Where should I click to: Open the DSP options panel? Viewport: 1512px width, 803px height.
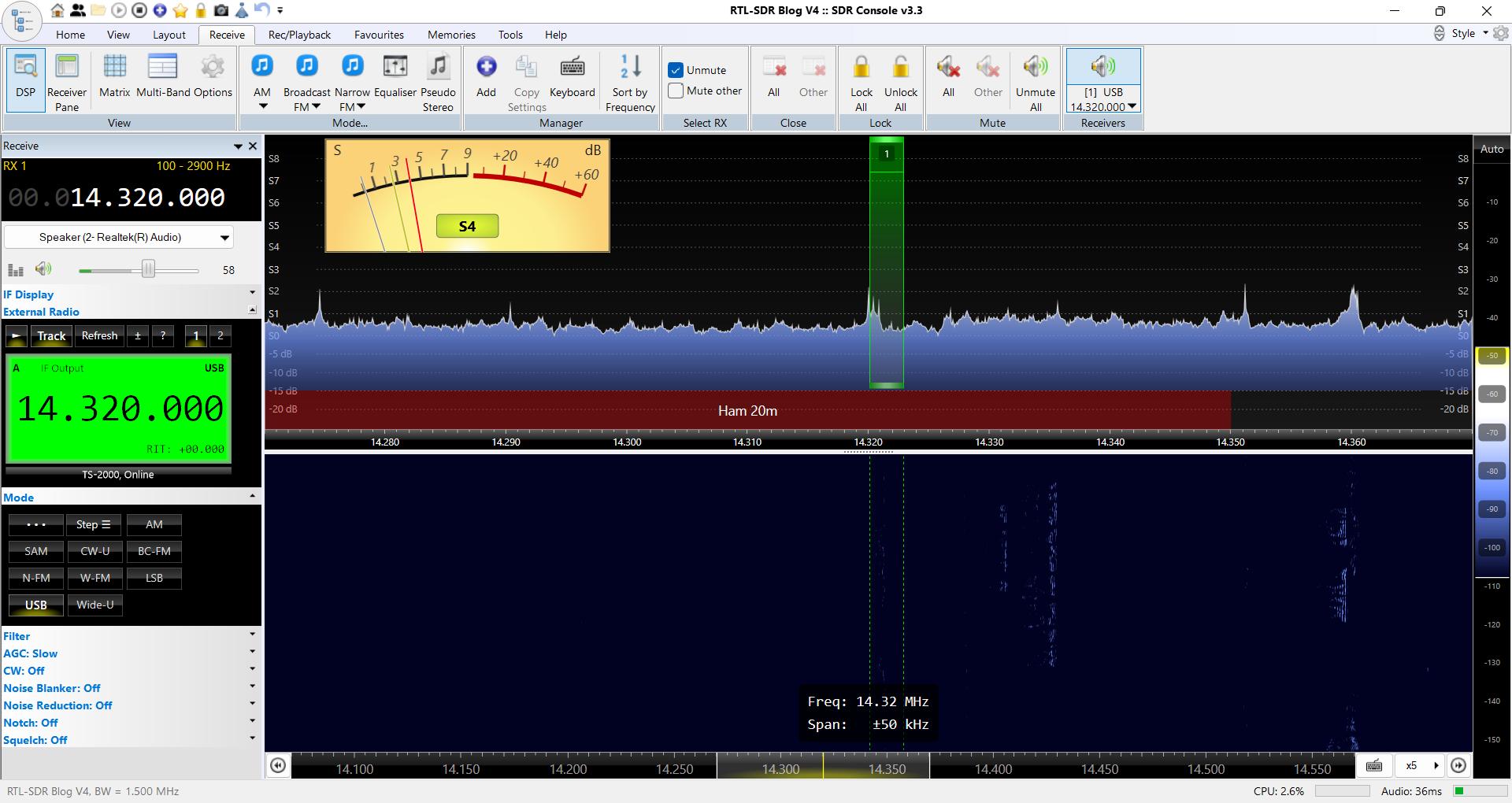[x=25, y=79]
